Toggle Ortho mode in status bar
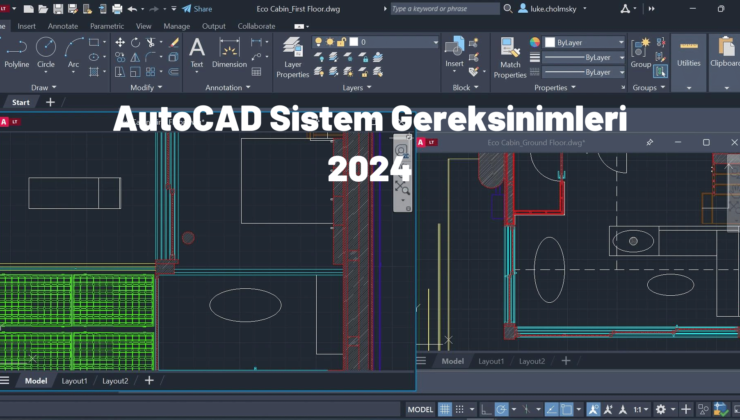The height and width of the screenshot is (420, 740). click(486, 409)
